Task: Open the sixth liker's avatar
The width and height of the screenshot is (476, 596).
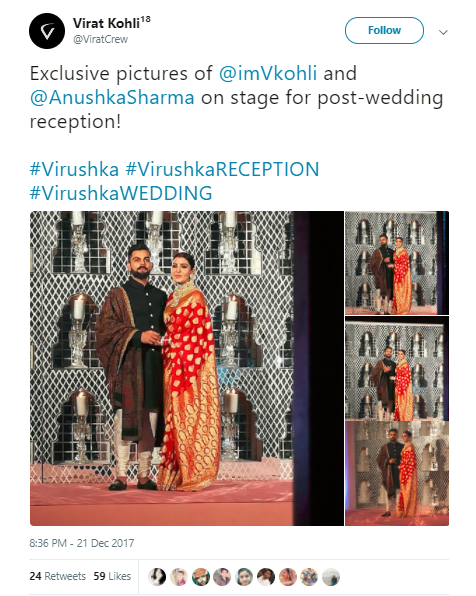Action: pyautogui.click(x=266, y=577)
